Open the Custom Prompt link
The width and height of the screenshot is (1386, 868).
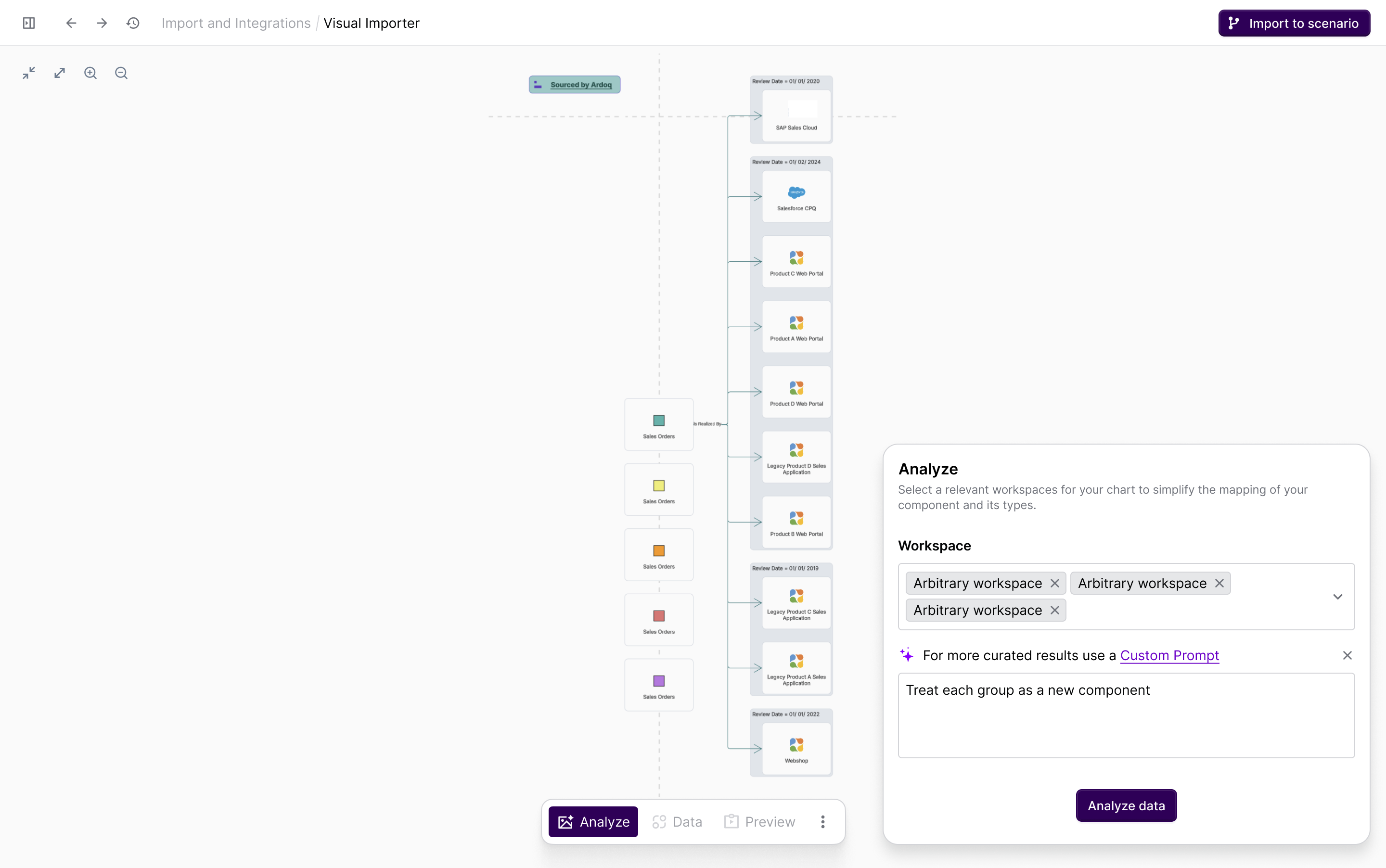pos(1169,656)
